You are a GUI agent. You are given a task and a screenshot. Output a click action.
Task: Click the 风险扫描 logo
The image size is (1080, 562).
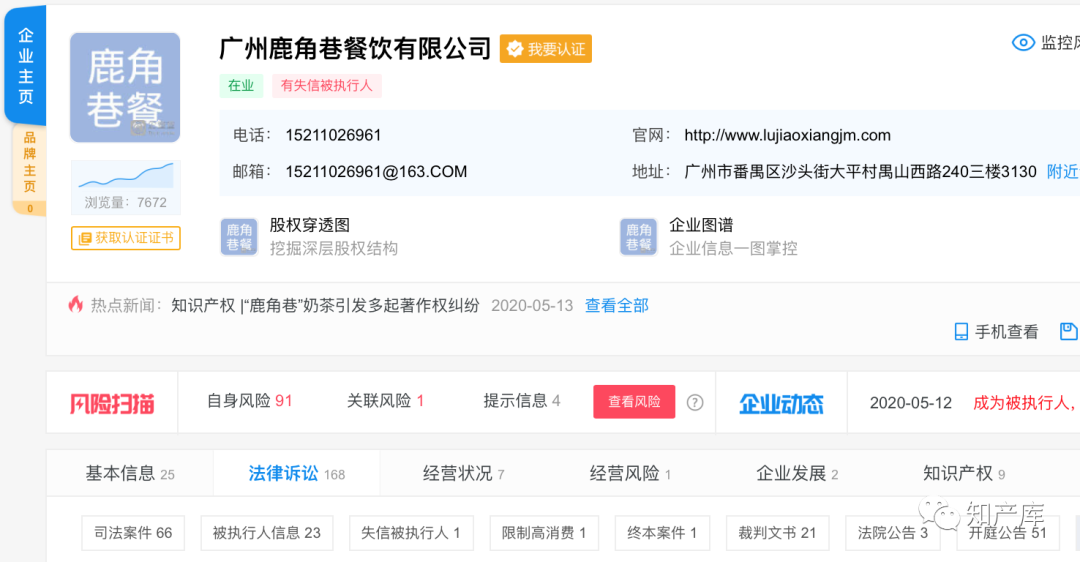coord(112,404)
